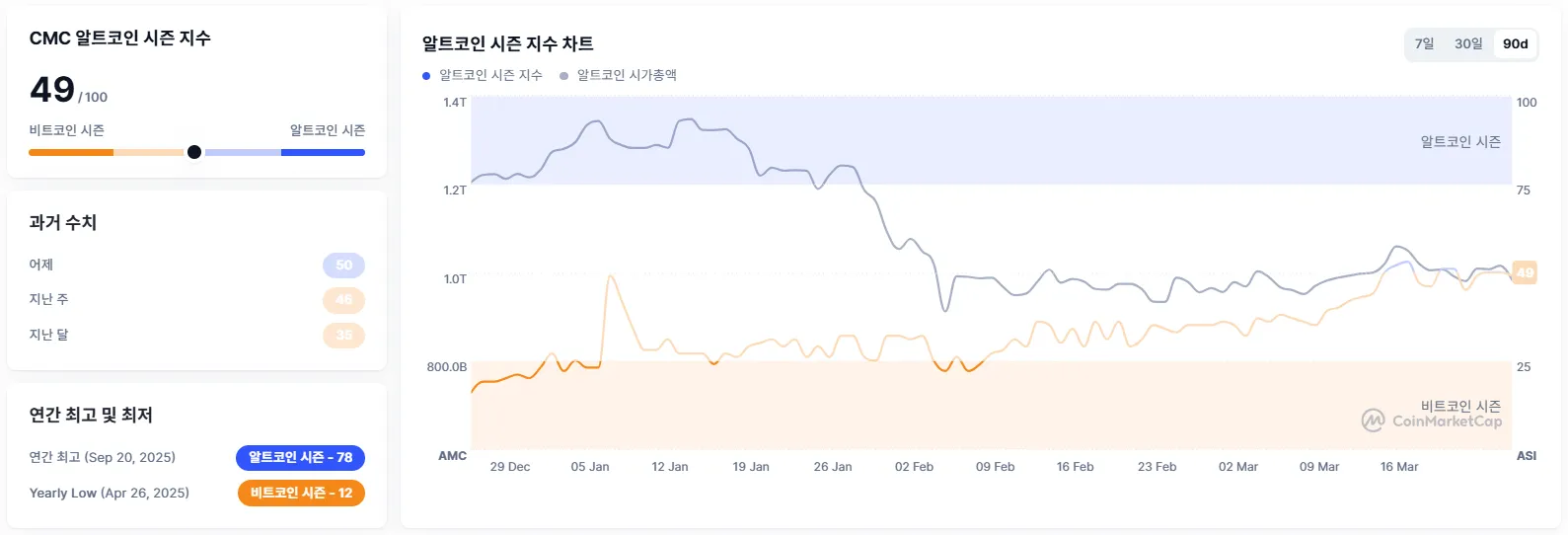Viewport: 1568px width, 535px height.
Task: Click the large 49 index score
Action: 52,90
